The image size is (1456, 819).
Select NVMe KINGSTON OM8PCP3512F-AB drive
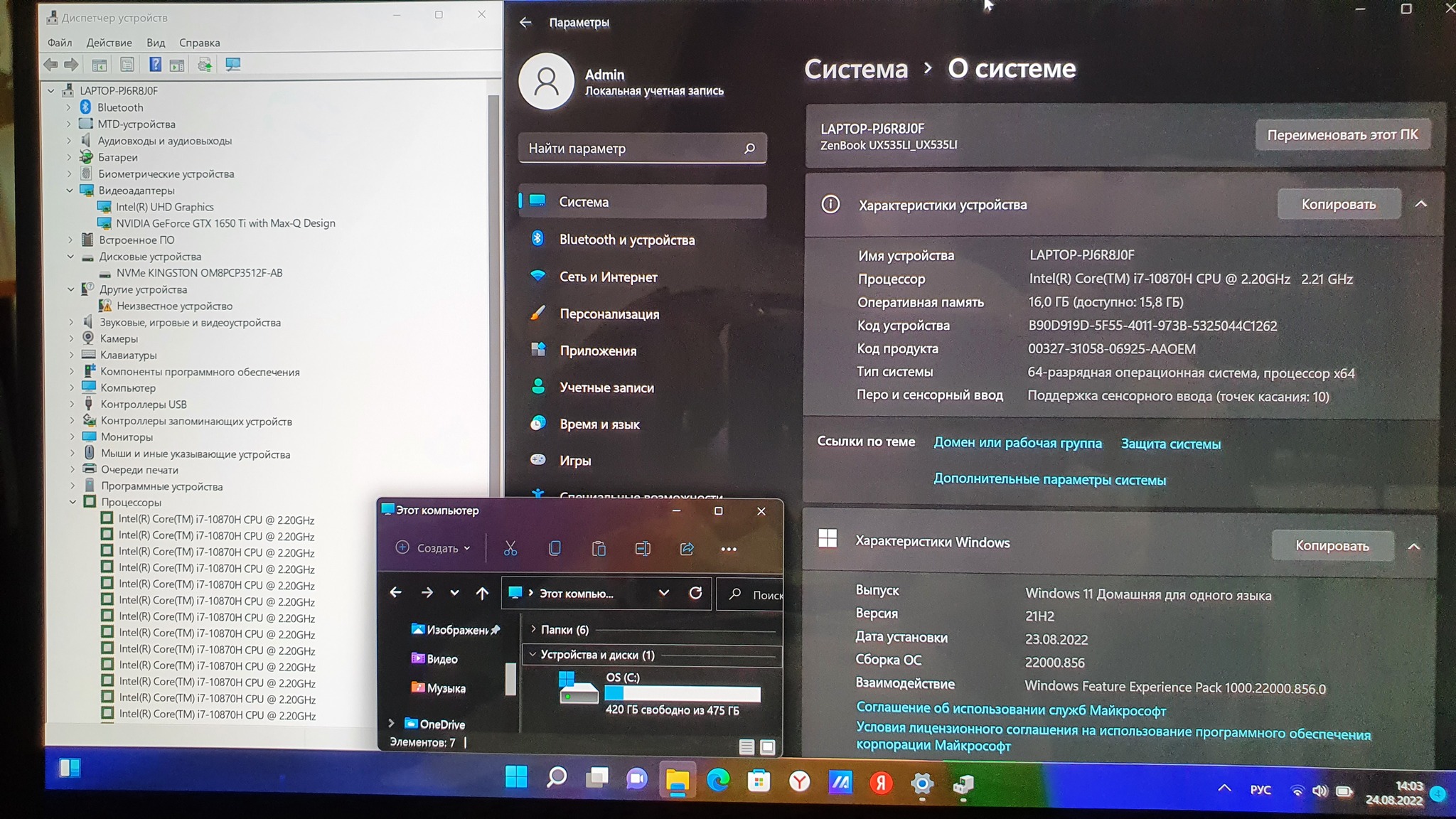tap(199, 273)
